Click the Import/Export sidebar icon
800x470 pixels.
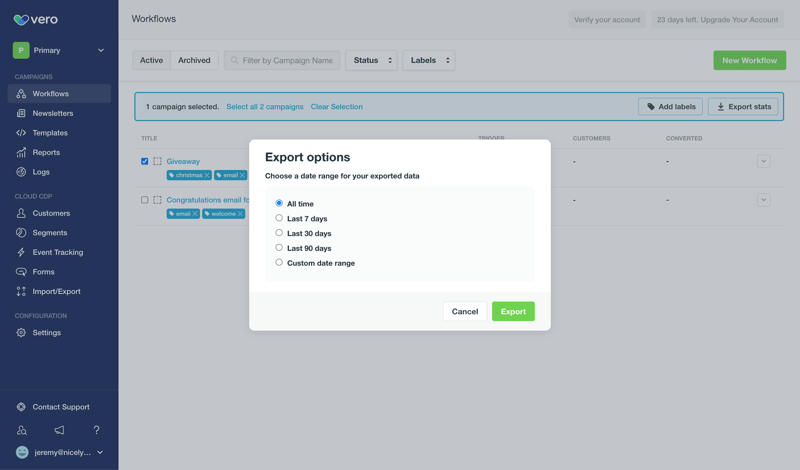(x=21, y=291)
